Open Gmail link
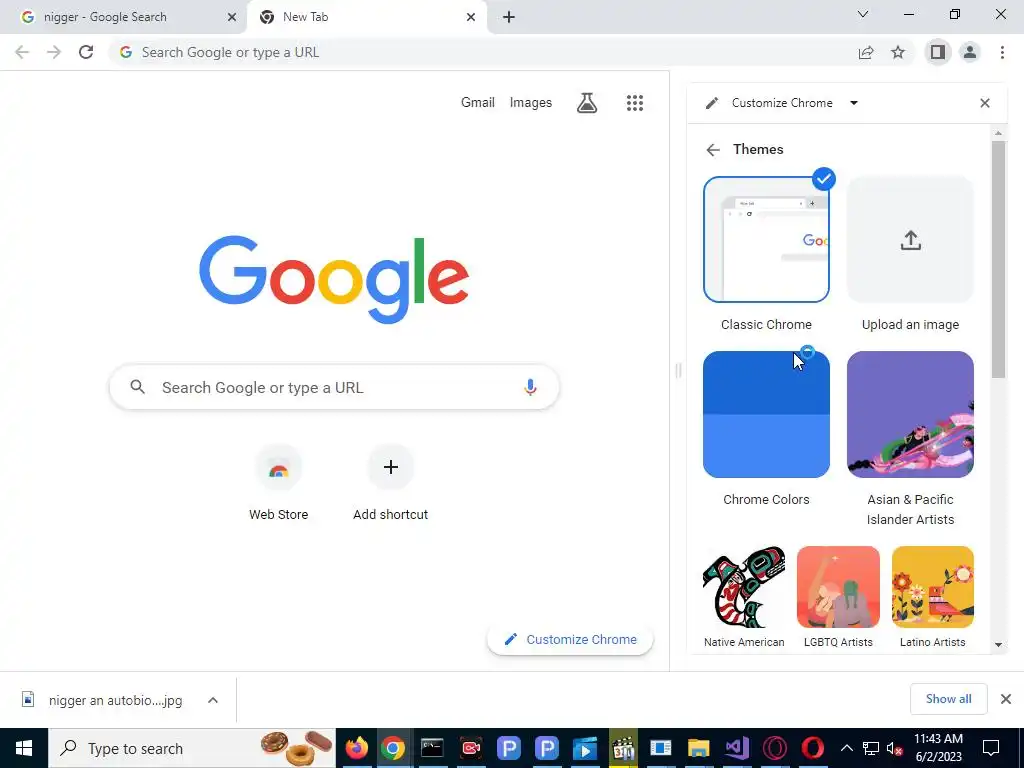The width and height of the screenshot is (1024, 768). 477,103
